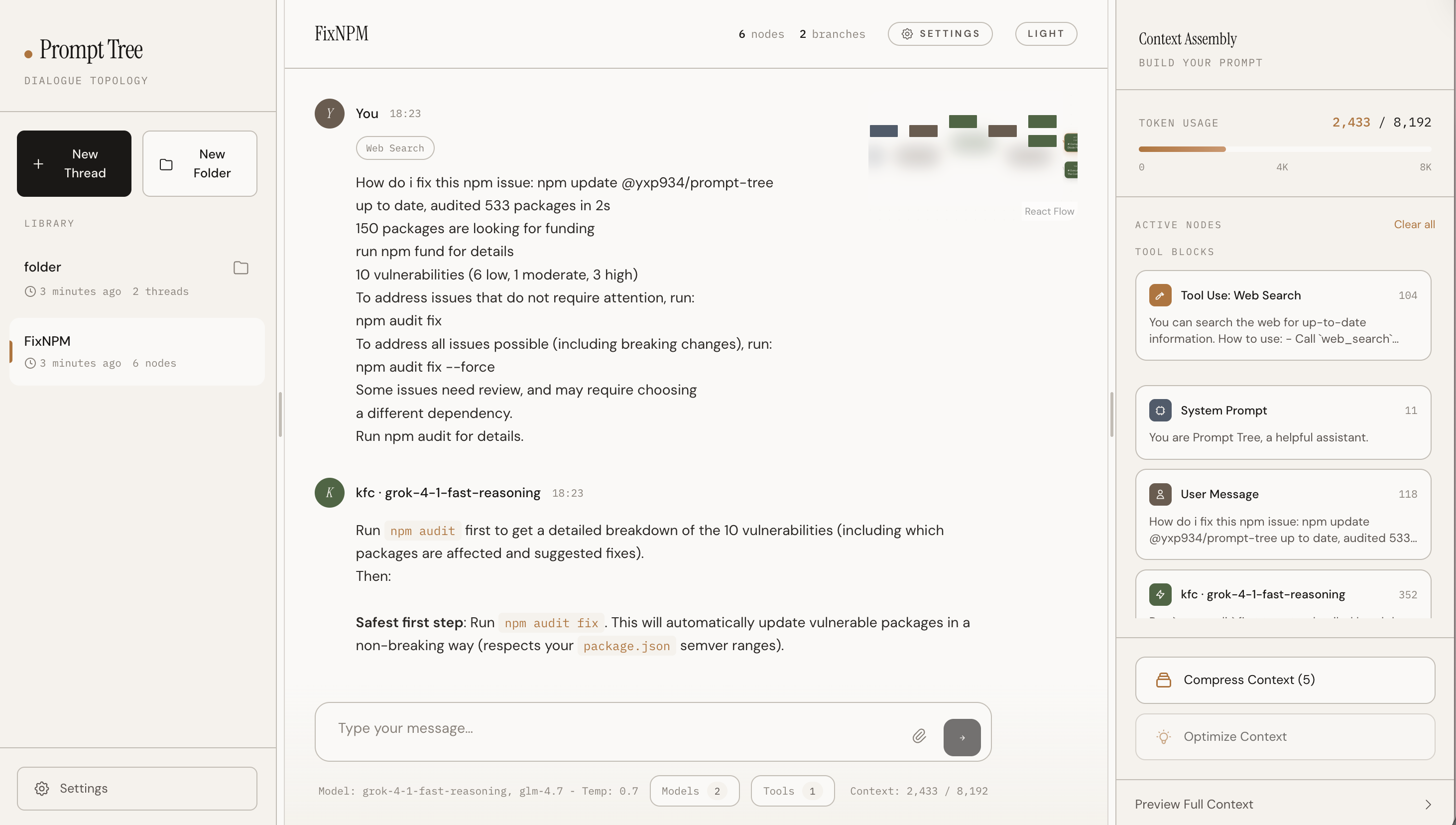Click the '2 branches' header counter

[832, 34]
